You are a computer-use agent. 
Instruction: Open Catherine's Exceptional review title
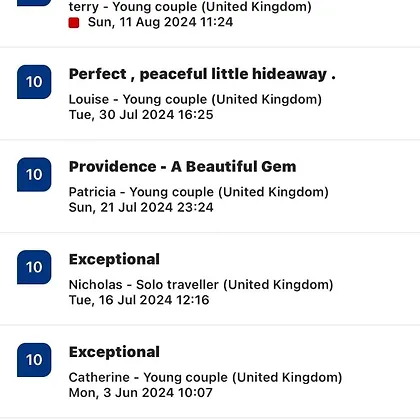tap(114, 352)
